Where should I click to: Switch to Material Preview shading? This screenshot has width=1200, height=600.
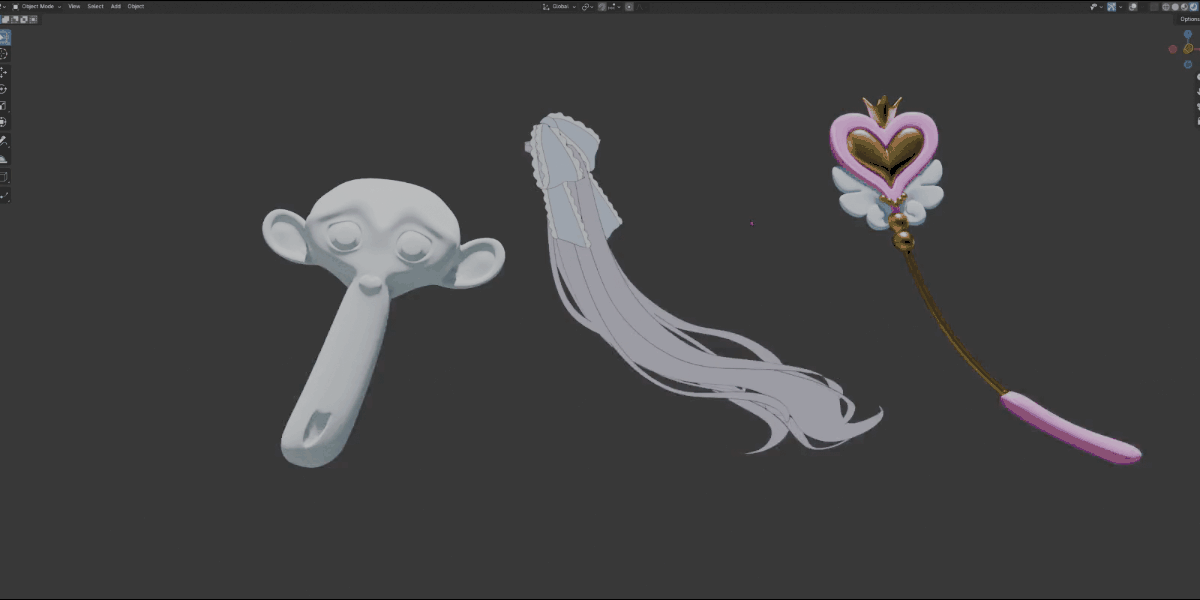(x=1184, y=7)
